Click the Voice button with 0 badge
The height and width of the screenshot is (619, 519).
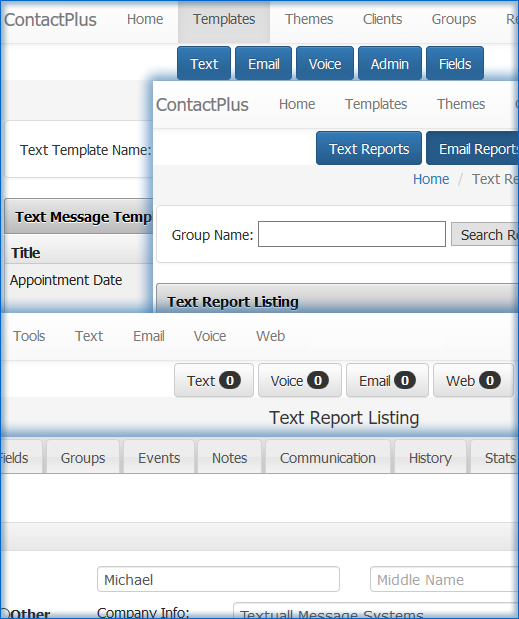[300, 381]
